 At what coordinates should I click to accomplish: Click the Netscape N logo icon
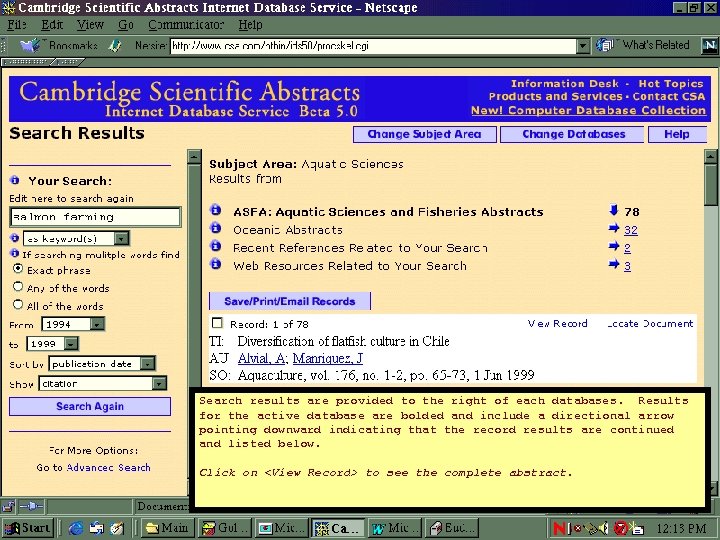coord(709,45)
